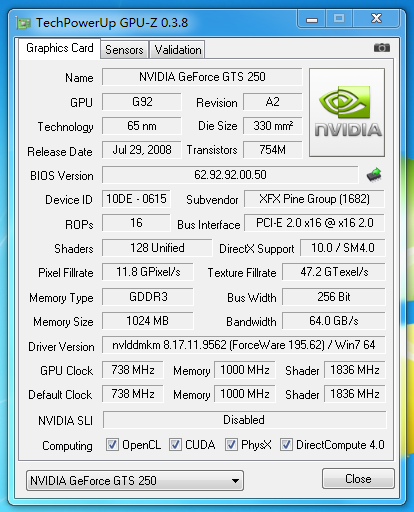Click the BIOS save chip icon
This screenshot has height=512, width=414.
pyautogui.click(x=374, y=175)
